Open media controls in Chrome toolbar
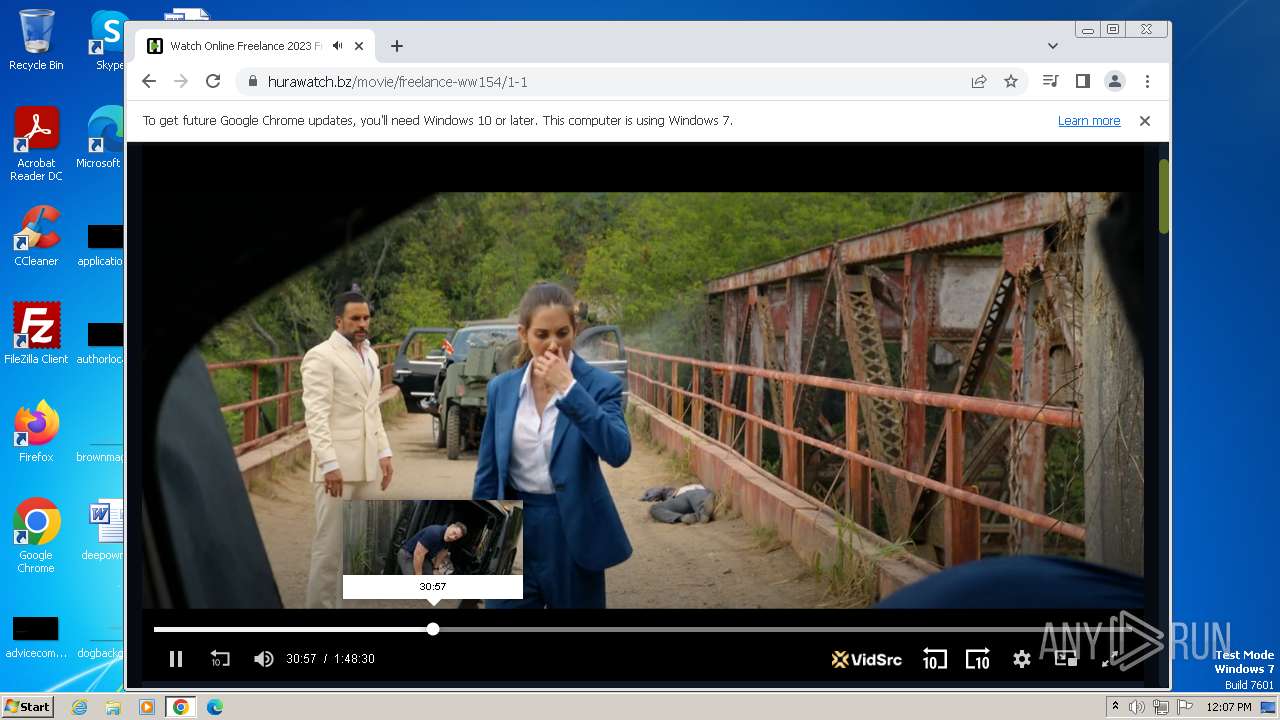This screenshot has width=1280, height=720. (x=1050, y=82)
